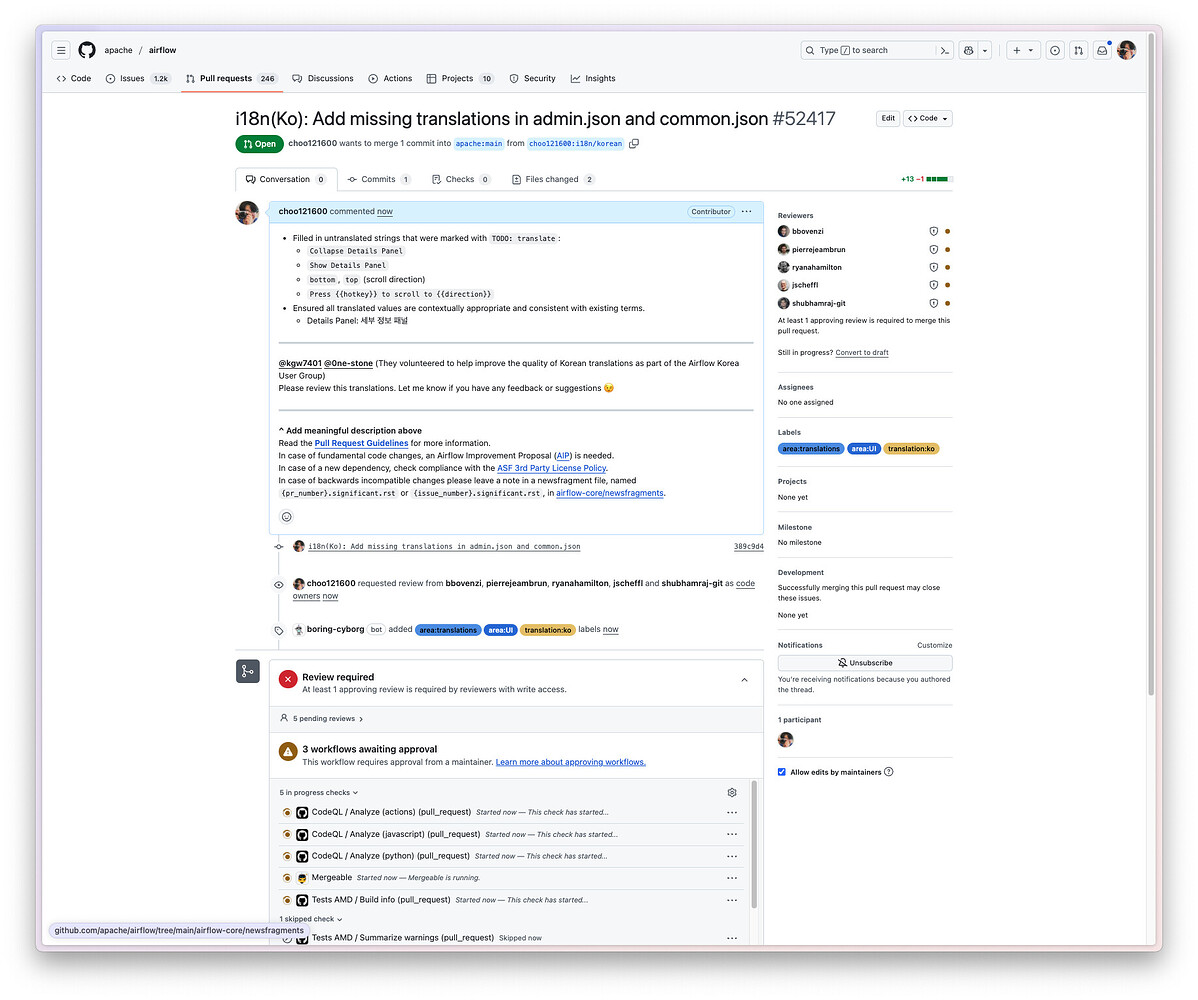Expand the create new plus dropdown
This screenshot has height=1000, width=1198.
coord(1023,50)
